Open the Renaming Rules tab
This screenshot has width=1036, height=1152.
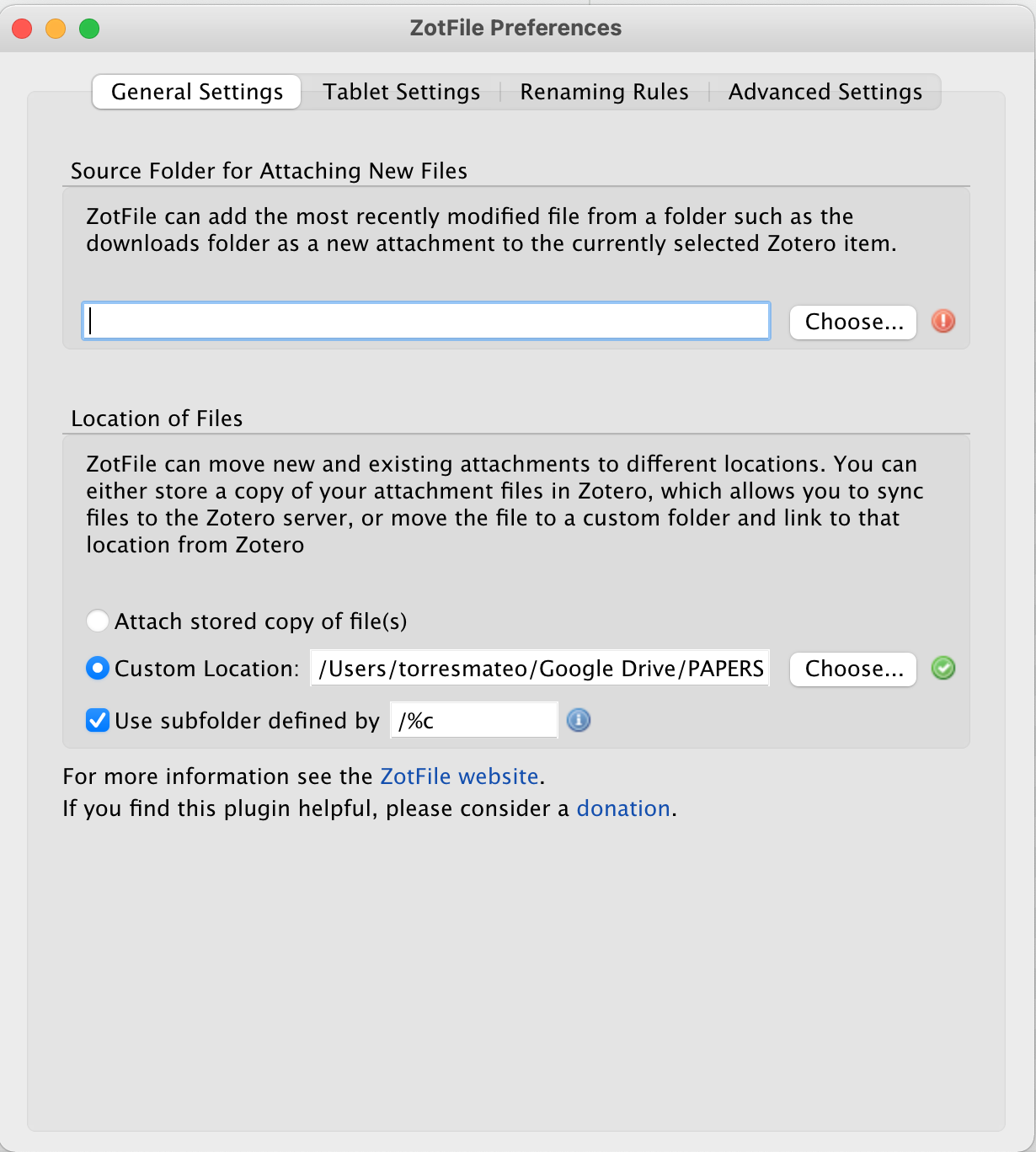click(604, 92)
